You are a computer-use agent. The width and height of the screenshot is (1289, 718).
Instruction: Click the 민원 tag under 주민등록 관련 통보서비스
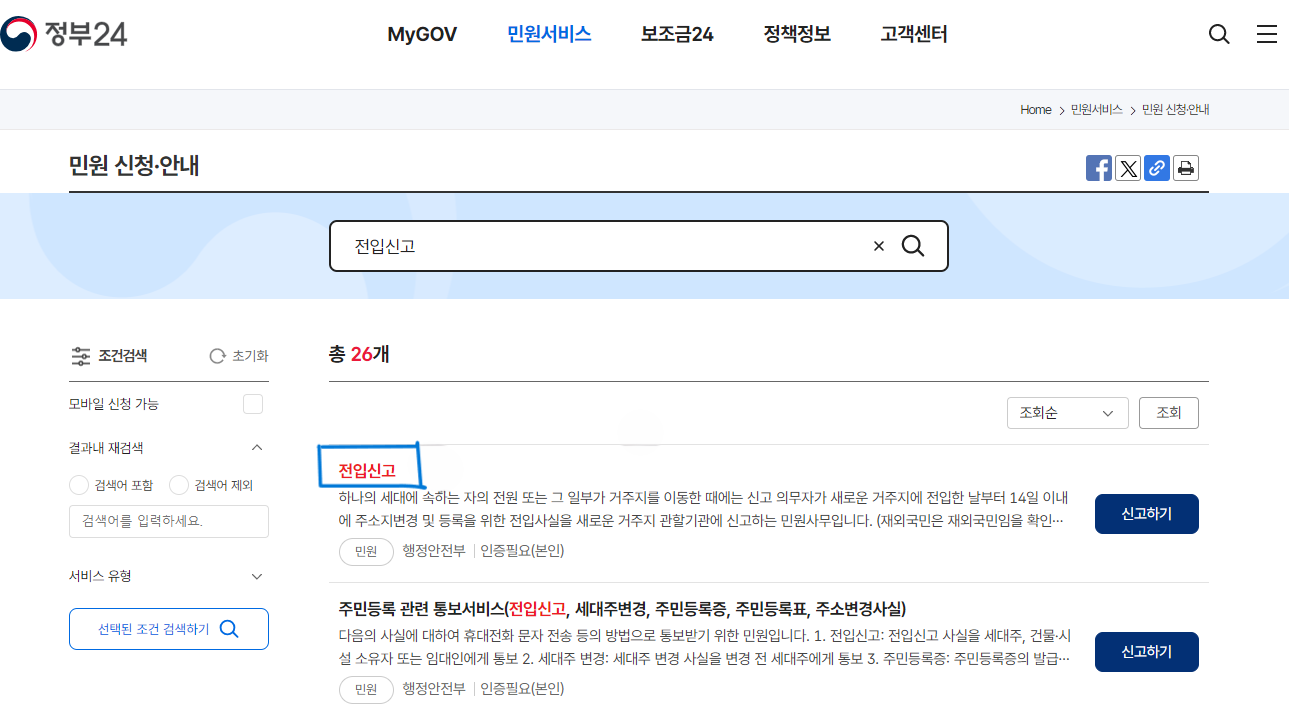[366, 689]
